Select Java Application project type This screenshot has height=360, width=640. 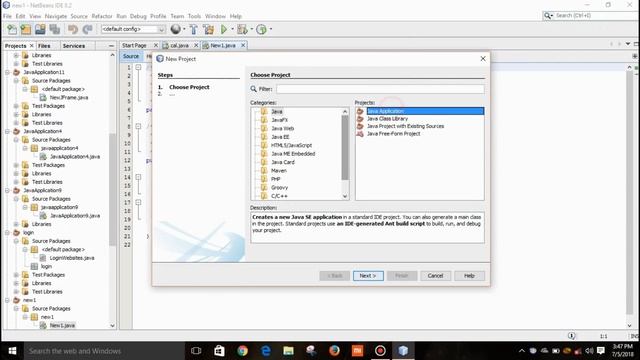(425, 111)
